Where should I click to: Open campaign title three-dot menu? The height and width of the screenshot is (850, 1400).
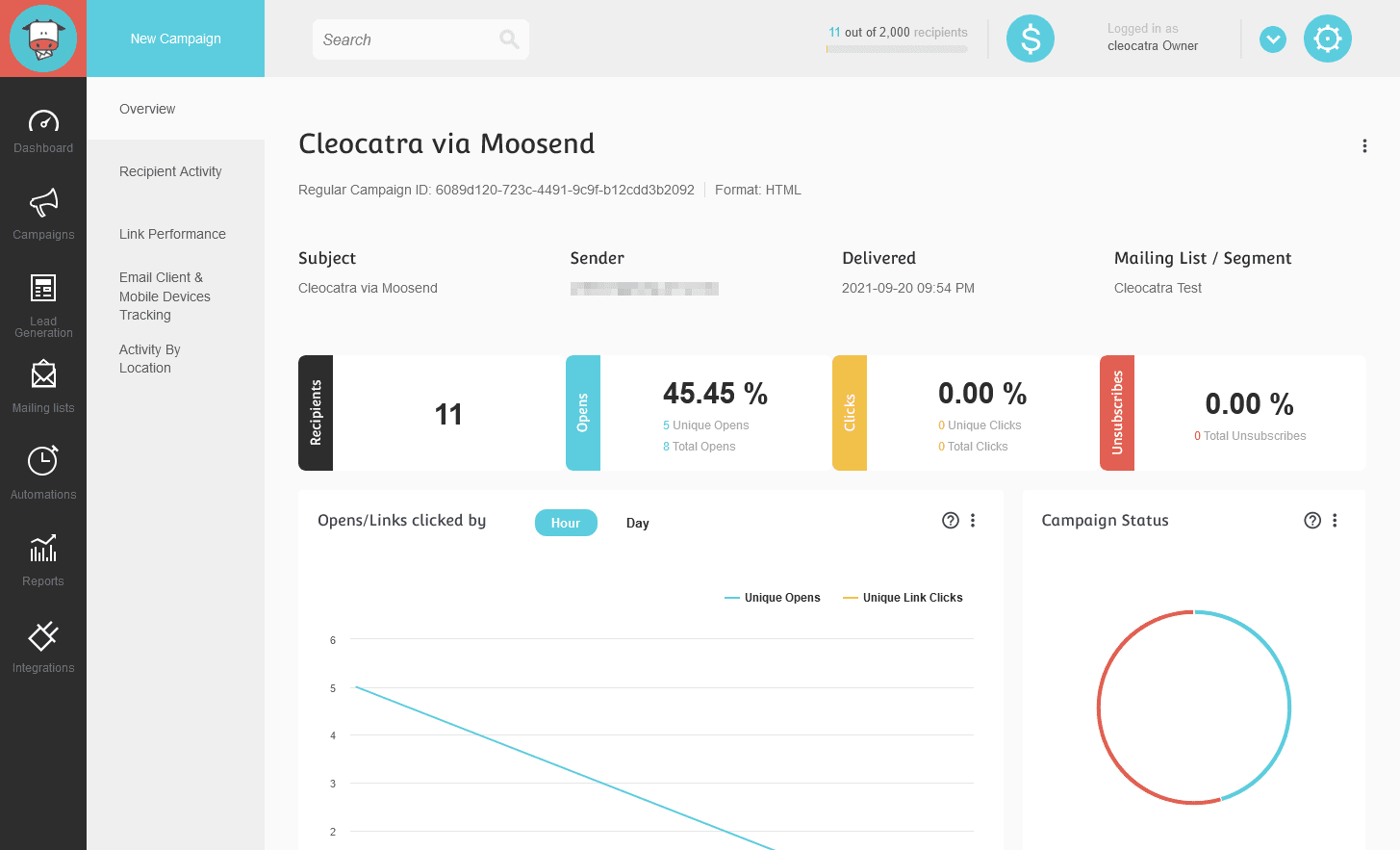pyautogui.click(x=1364, y=146)
